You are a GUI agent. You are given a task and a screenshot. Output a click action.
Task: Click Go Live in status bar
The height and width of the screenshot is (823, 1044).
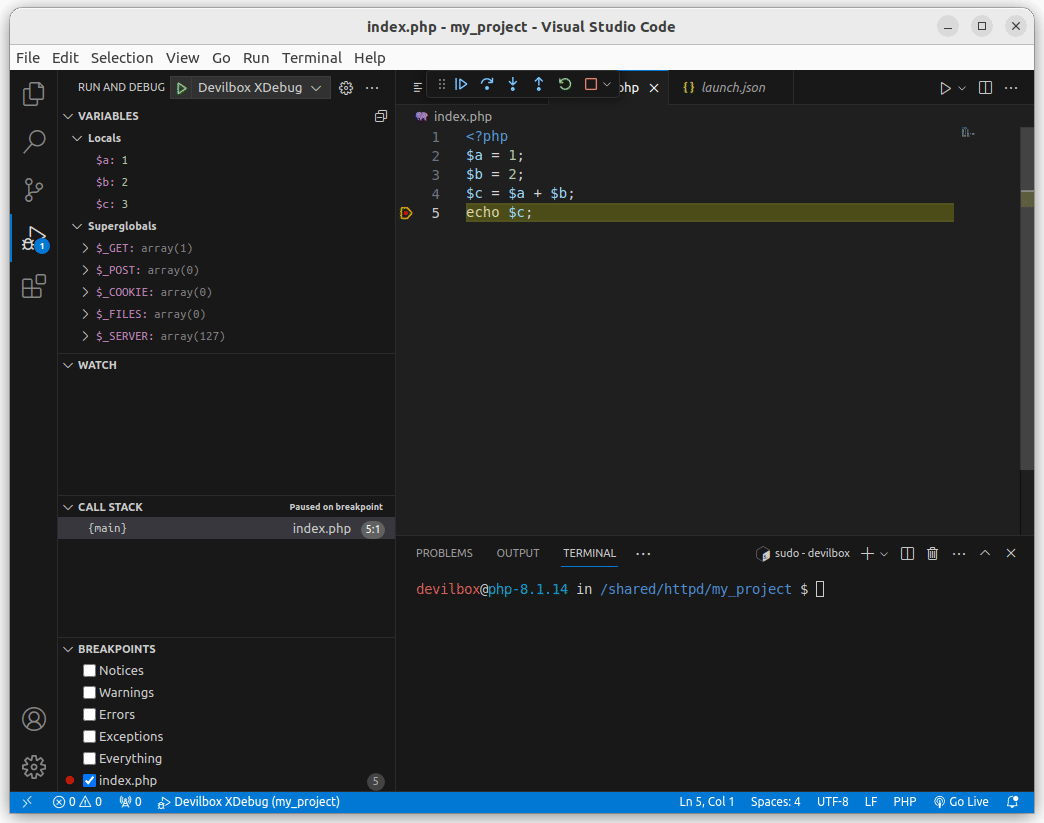(961, 802)
